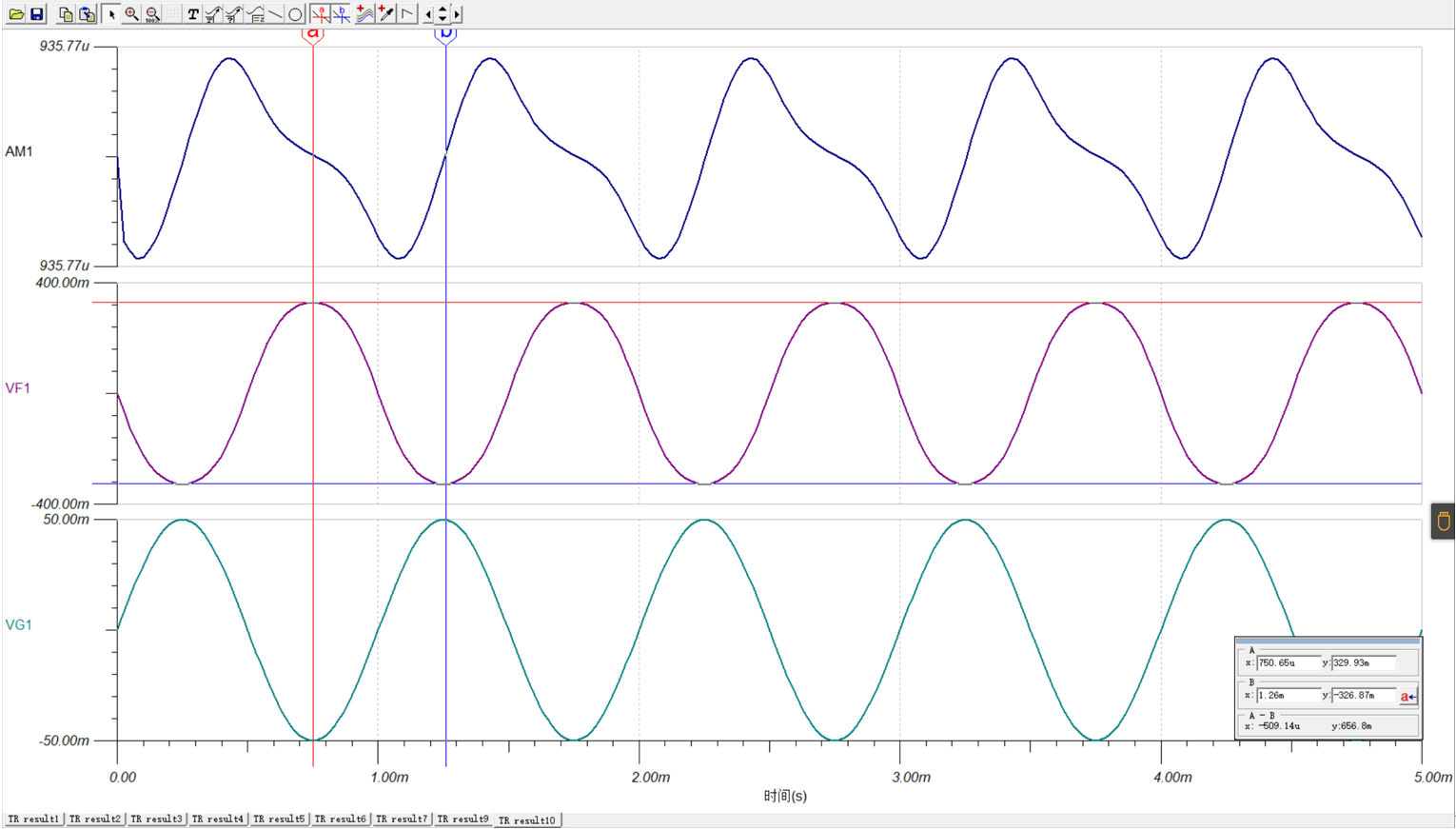Viewport: 1456px width, 829px height.
Task: Click the up-down arrows toolbar control
Action: (443, 14)
